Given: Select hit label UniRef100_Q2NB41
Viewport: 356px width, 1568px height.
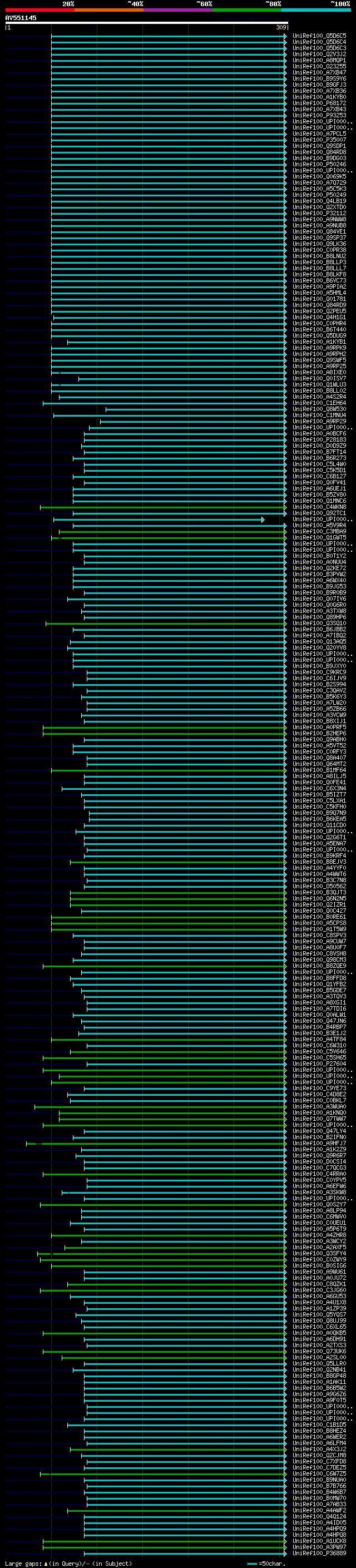Looking at the screenshot, I should coord(319,1369).
